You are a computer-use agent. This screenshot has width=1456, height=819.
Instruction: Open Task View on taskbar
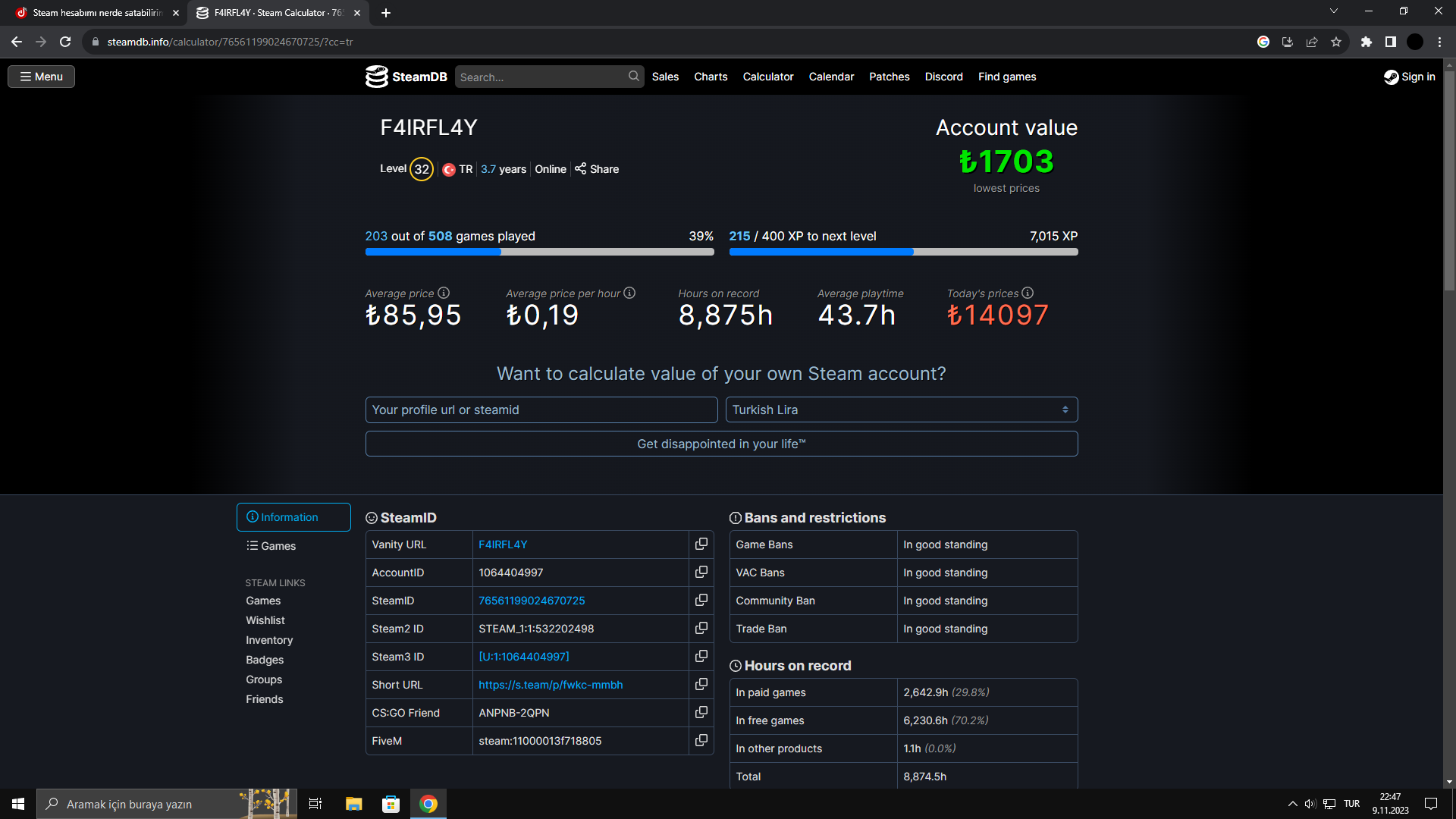[x=315, y=804]
